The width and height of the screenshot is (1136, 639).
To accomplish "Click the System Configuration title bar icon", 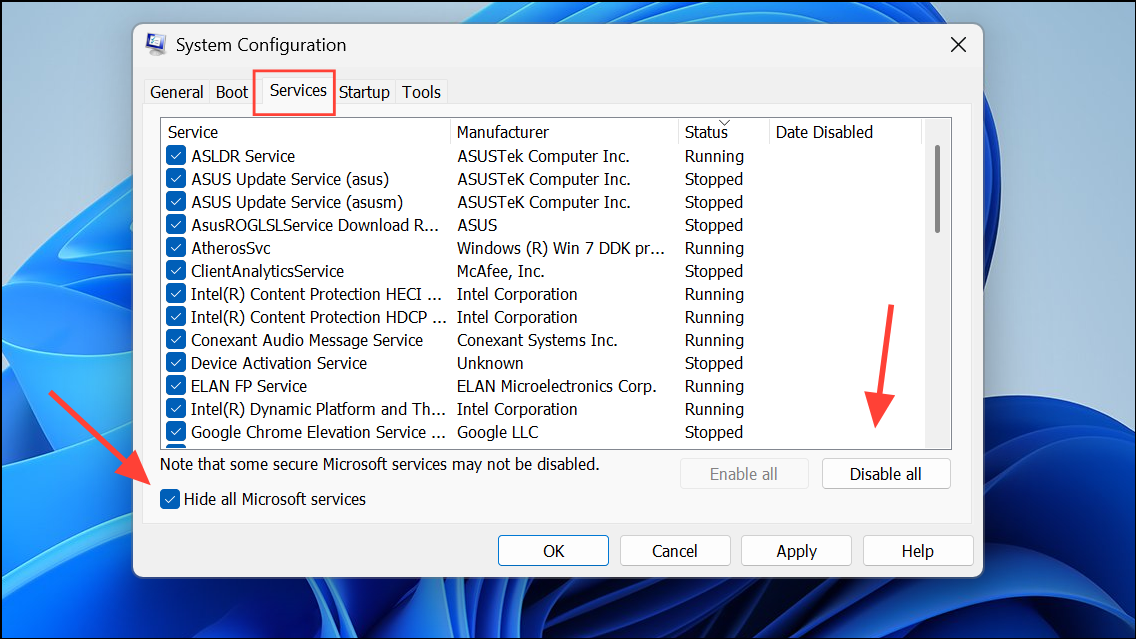I will point(156,44).
